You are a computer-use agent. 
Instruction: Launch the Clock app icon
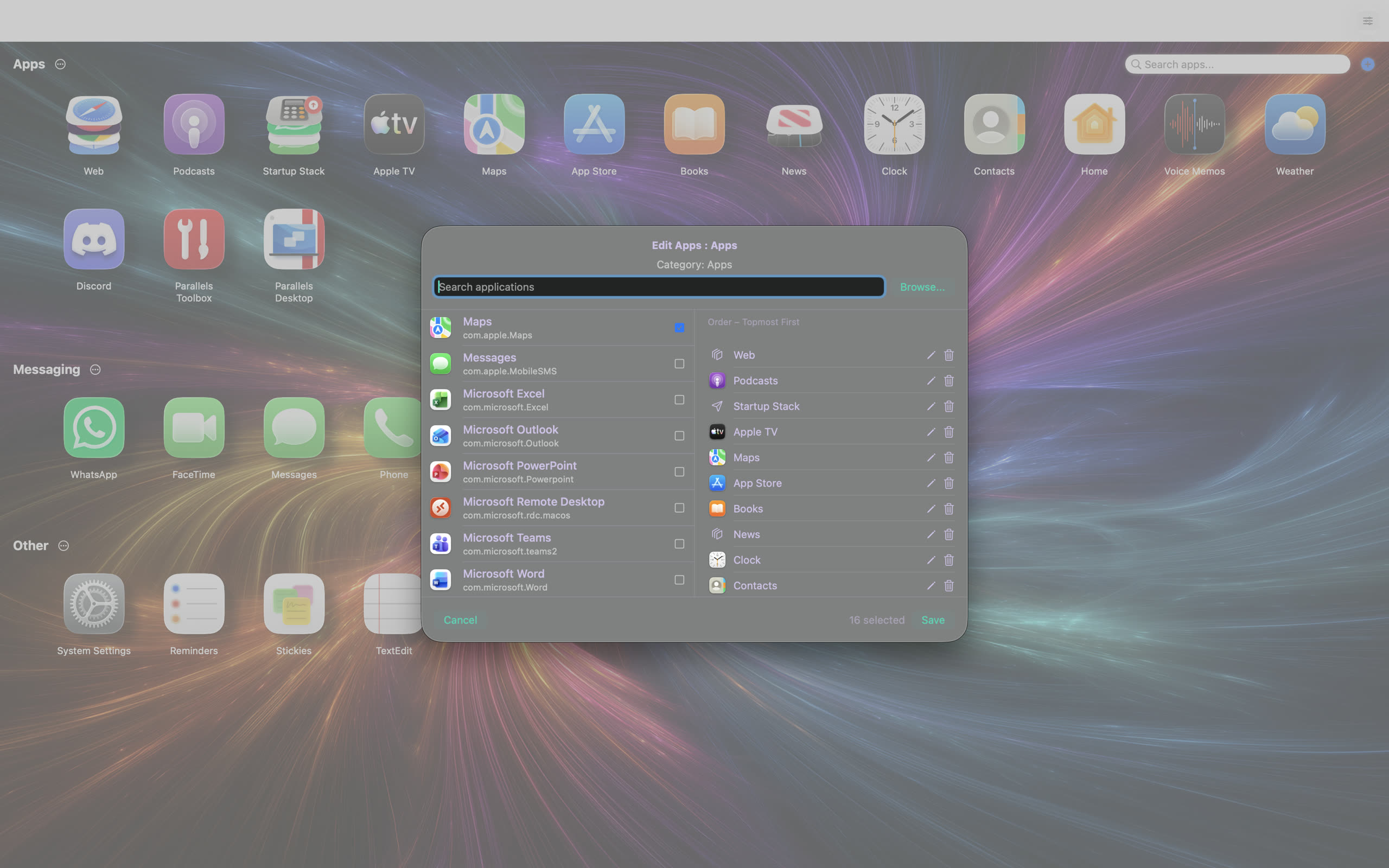[x=894, y=125]
